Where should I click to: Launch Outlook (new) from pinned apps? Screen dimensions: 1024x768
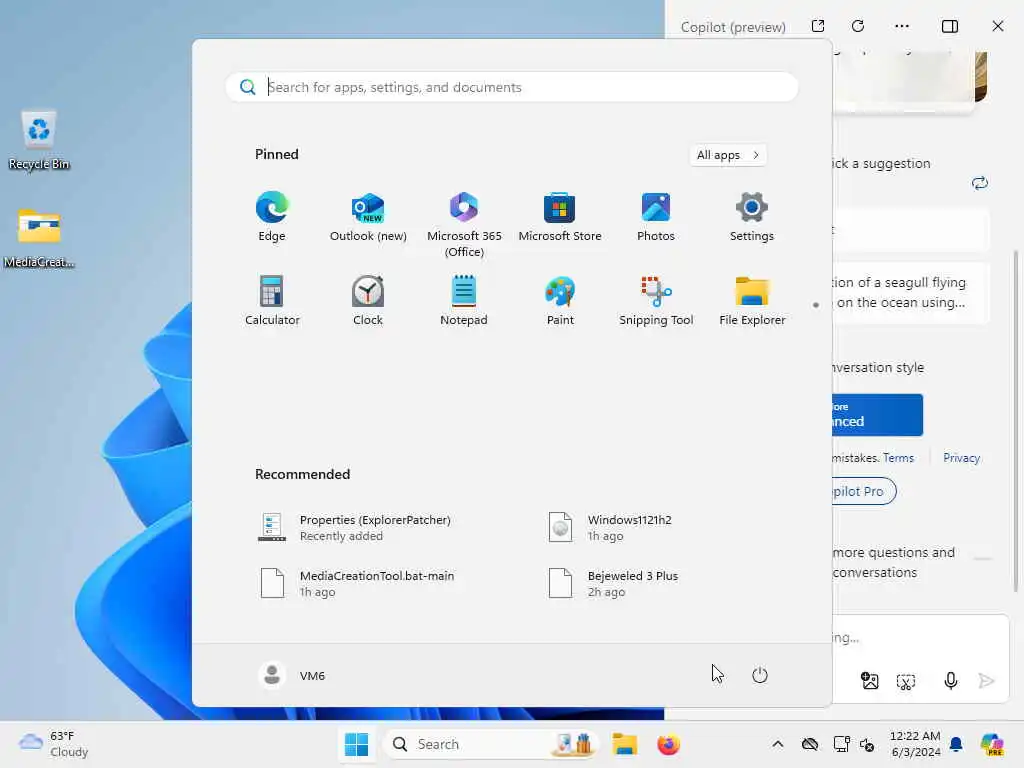368,217
